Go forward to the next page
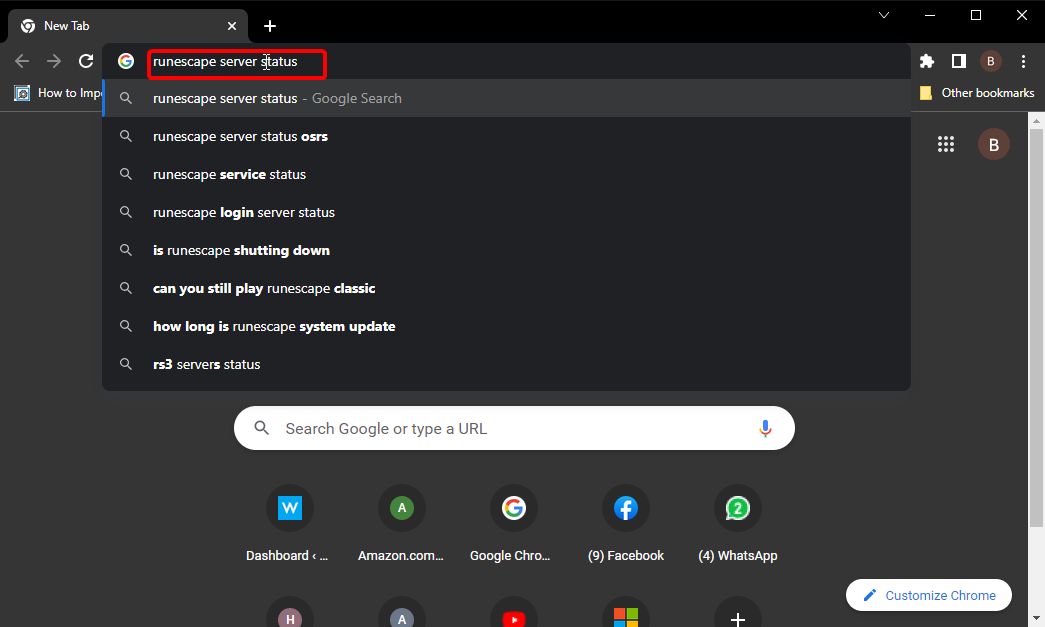 coord(54,61)
